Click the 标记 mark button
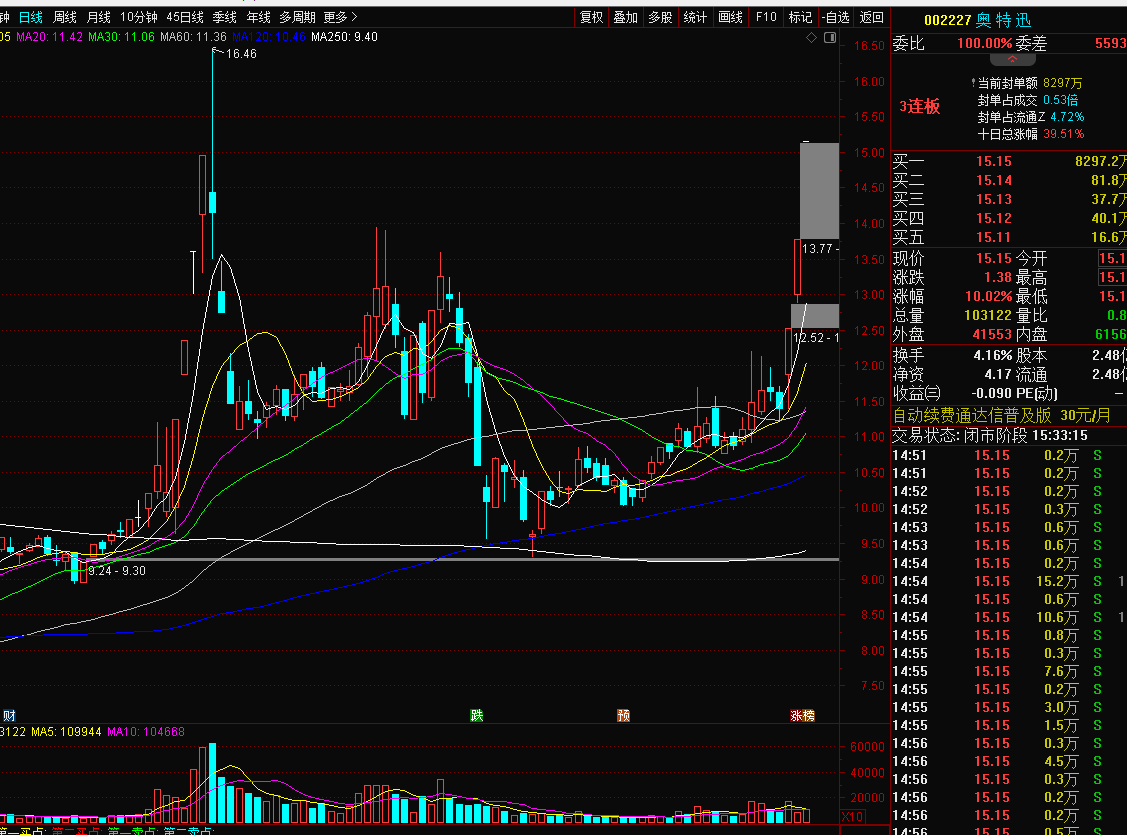 [800, 17]
